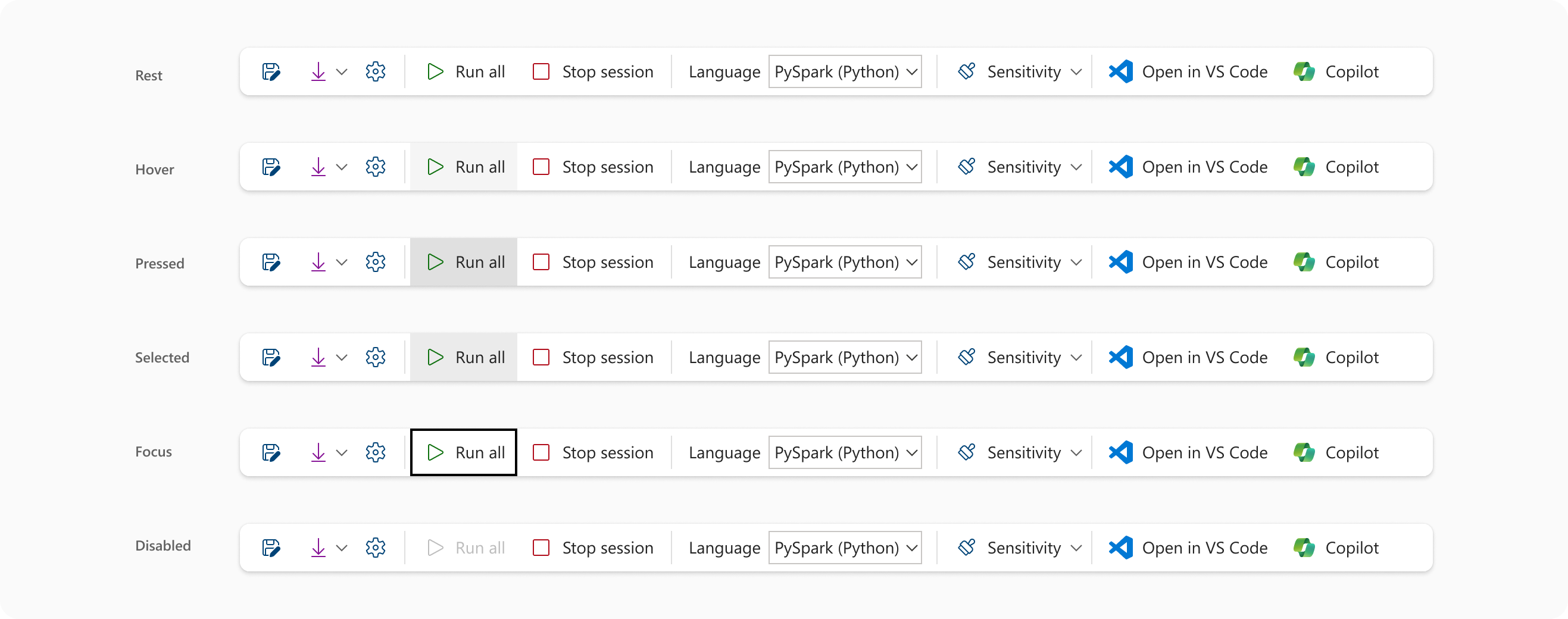Screen dimensions: 1568x619
Task: Expand download chevron in Rest row
Action: 342,72
